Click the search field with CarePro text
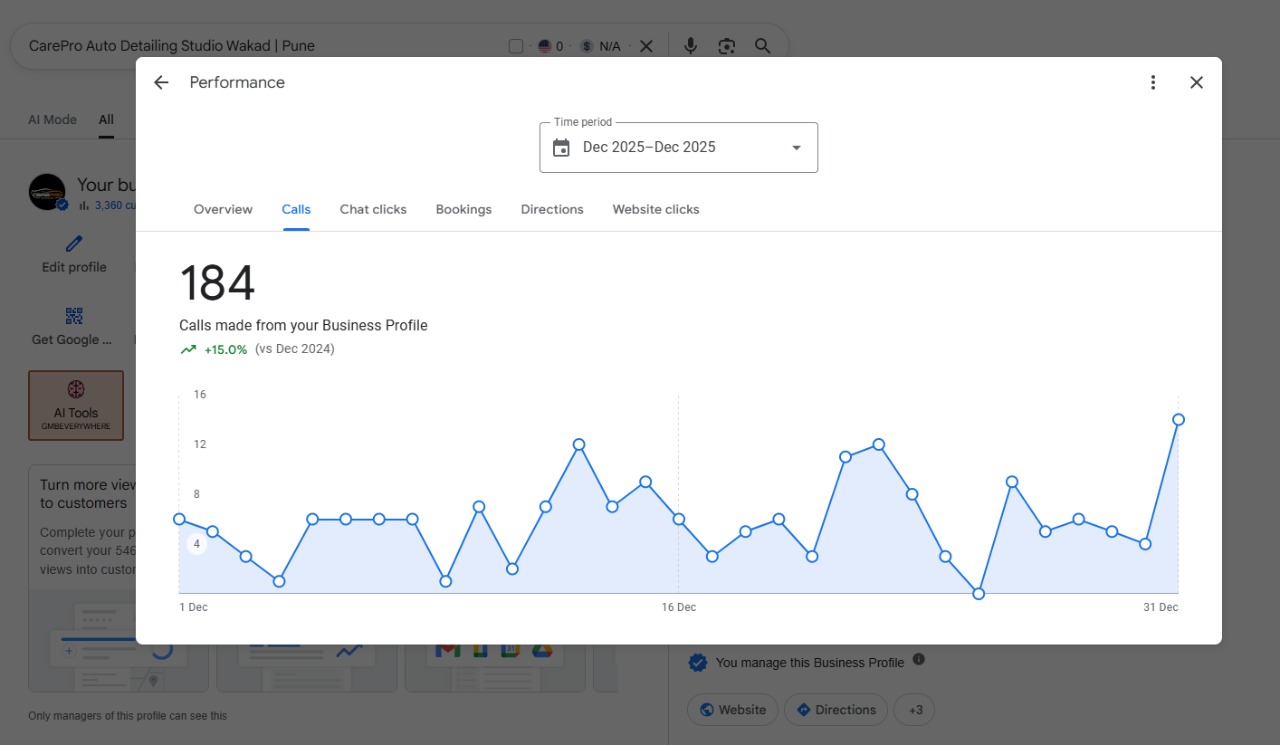Image resolution: width=1280 pixels, height=745 pixels. coord(260,46)
